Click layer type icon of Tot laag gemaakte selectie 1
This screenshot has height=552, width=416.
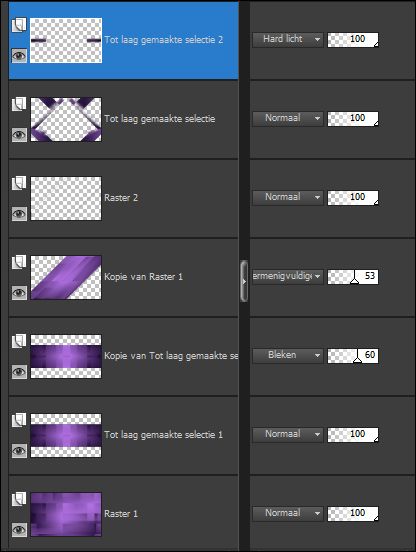[19, 420]
